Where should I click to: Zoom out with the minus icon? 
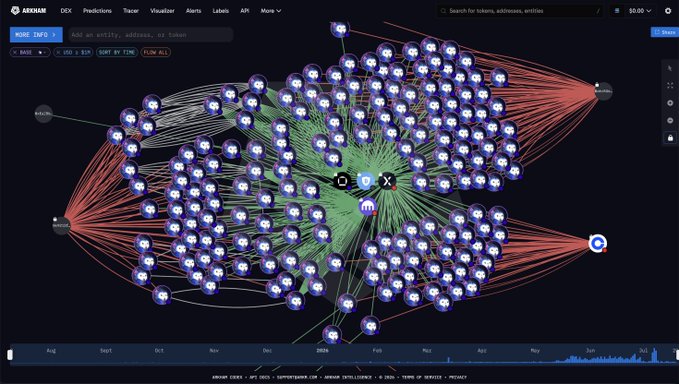tap(670, 120)
